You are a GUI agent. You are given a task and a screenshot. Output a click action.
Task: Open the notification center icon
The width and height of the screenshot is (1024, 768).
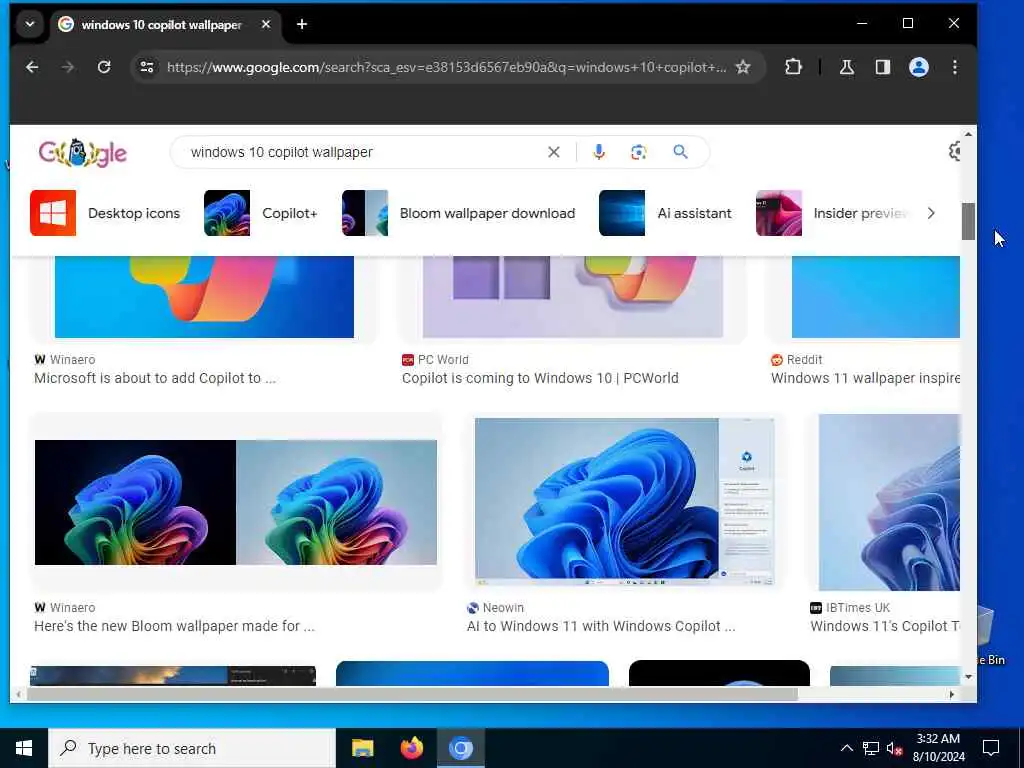click(991, 748)
